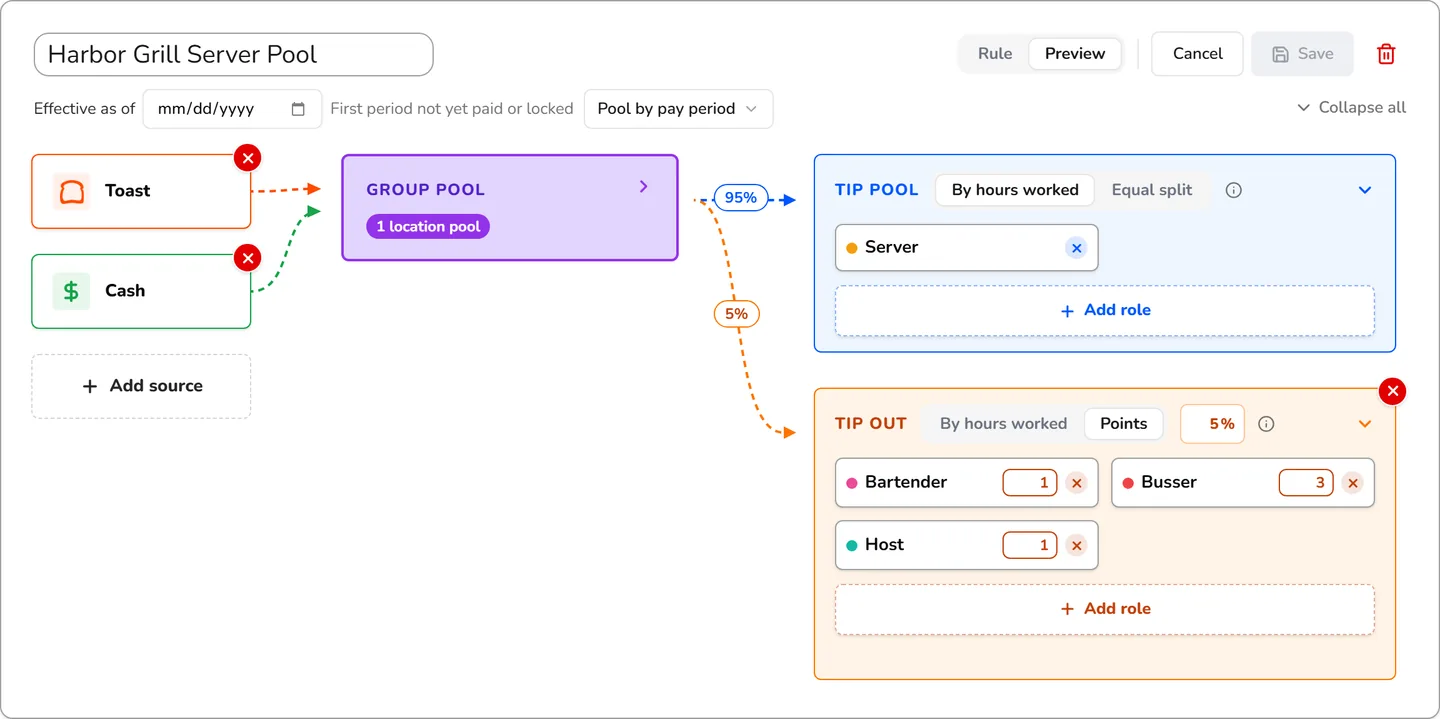Screen dimensions: 1440x719
Task: Remove the Tip Out block with red X
Action: point(1392,391)
